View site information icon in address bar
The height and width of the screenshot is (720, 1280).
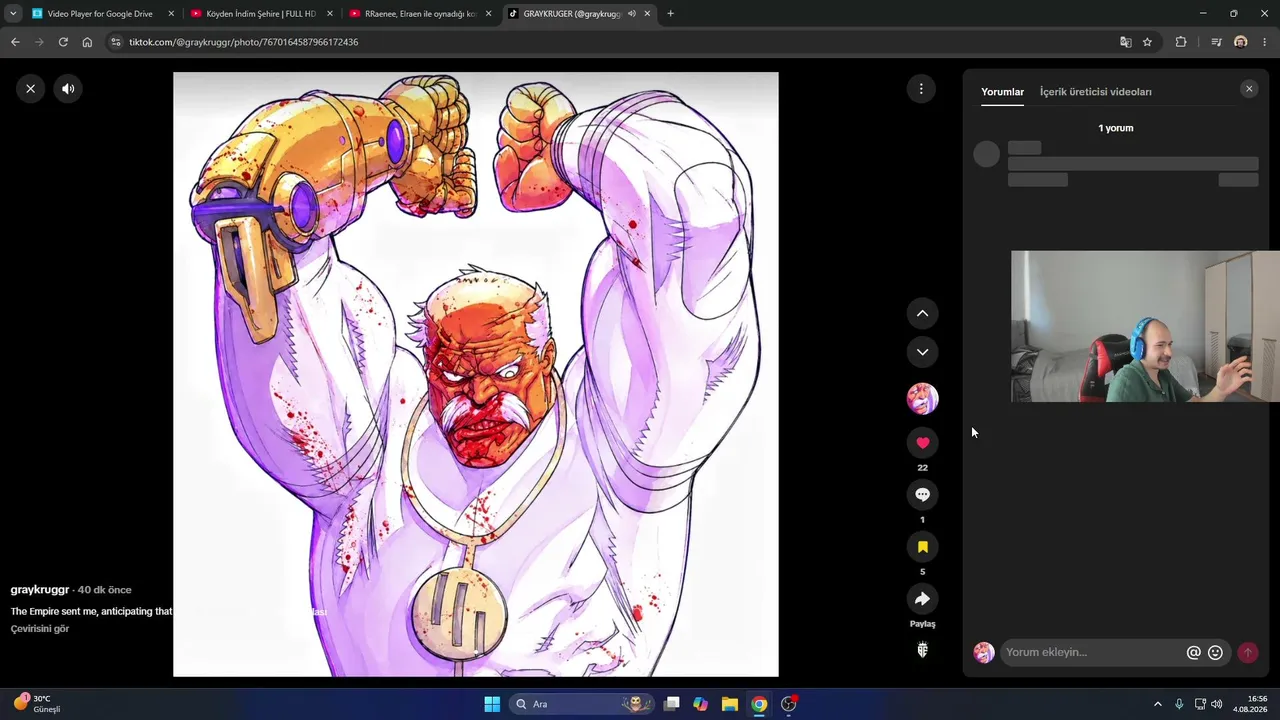point(116,42)
